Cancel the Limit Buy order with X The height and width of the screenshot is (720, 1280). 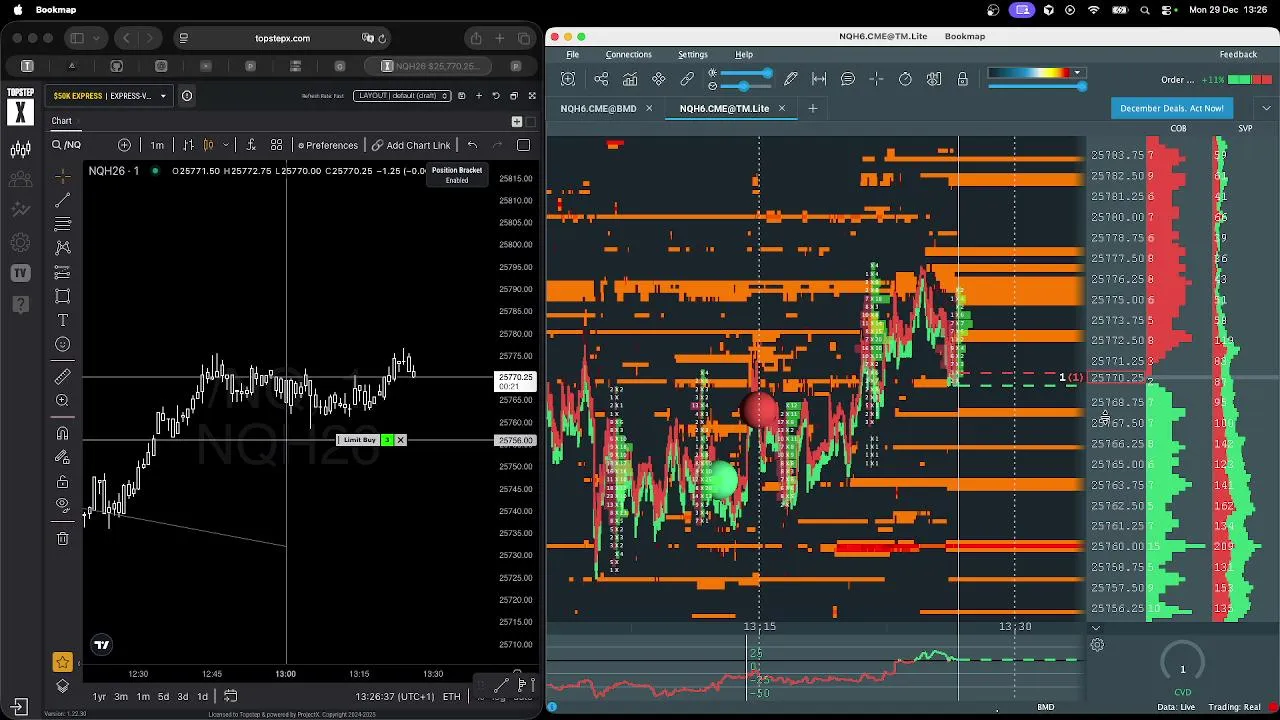[400, 440]
